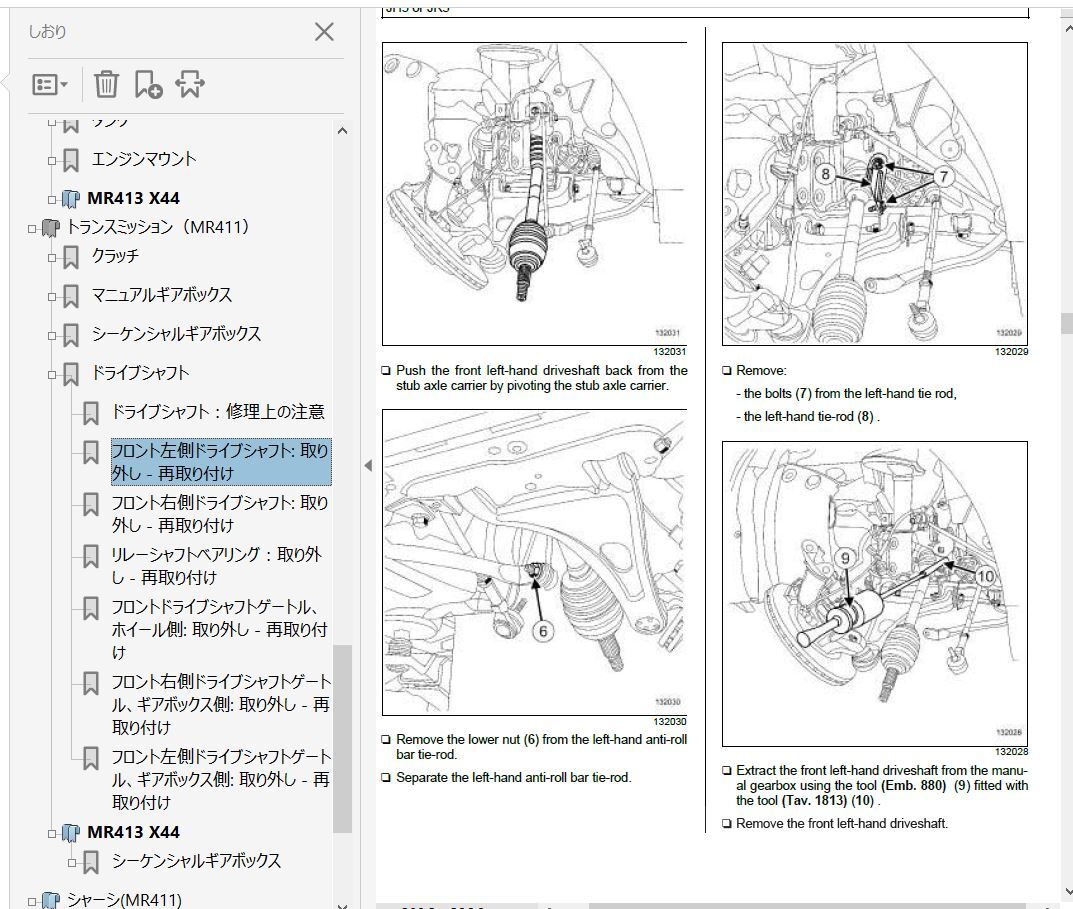Click text 'Remove the lower nut (6)'
The height and width of the screenshot is (909, 1073).
tap(467, 739)
